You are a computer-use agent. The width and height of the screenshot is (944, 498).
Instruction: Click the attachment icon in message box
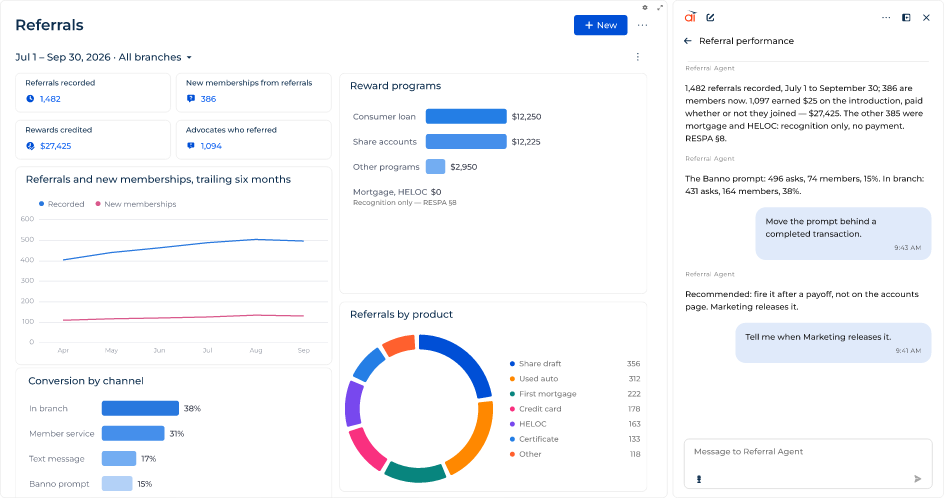coord(699,479)
